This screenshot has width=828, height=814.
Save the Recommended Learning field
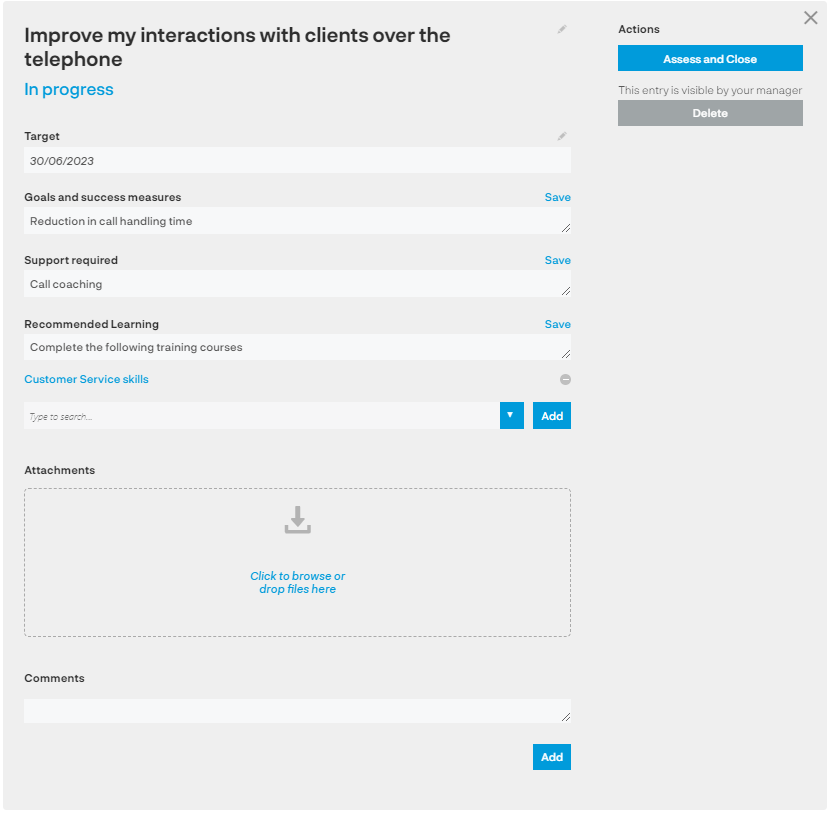[557, 324]
